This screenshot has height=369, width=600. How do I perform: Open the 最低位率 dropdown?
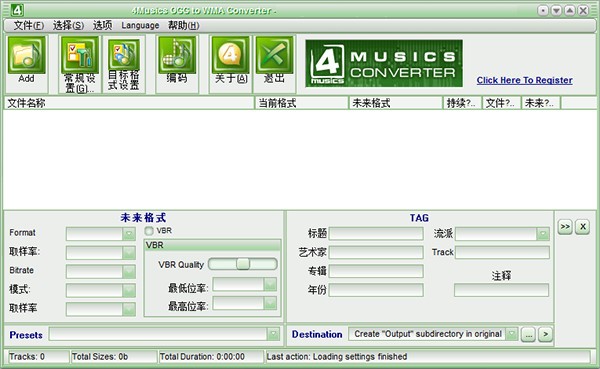pos(270,284)
